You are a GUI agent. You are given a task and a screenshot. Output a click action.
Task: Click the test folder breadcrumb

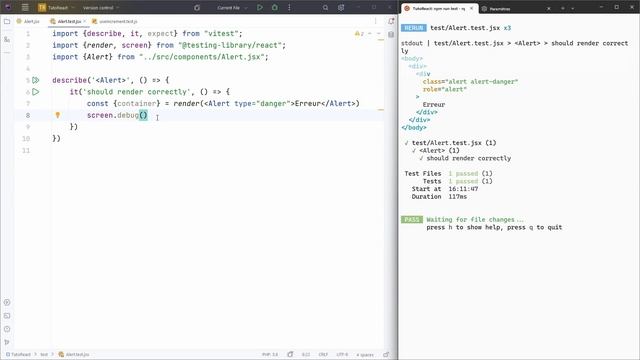click(44, 354)
